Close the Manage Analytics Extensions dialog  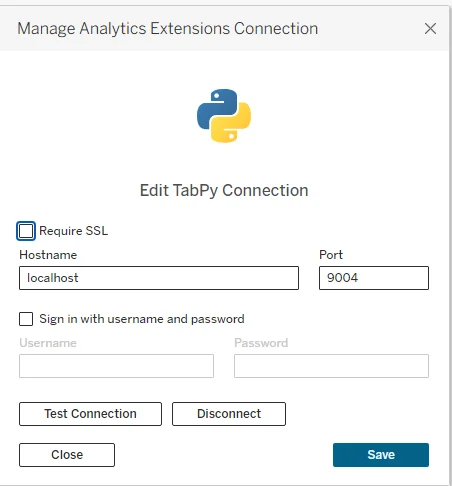(x=430, y=29)
